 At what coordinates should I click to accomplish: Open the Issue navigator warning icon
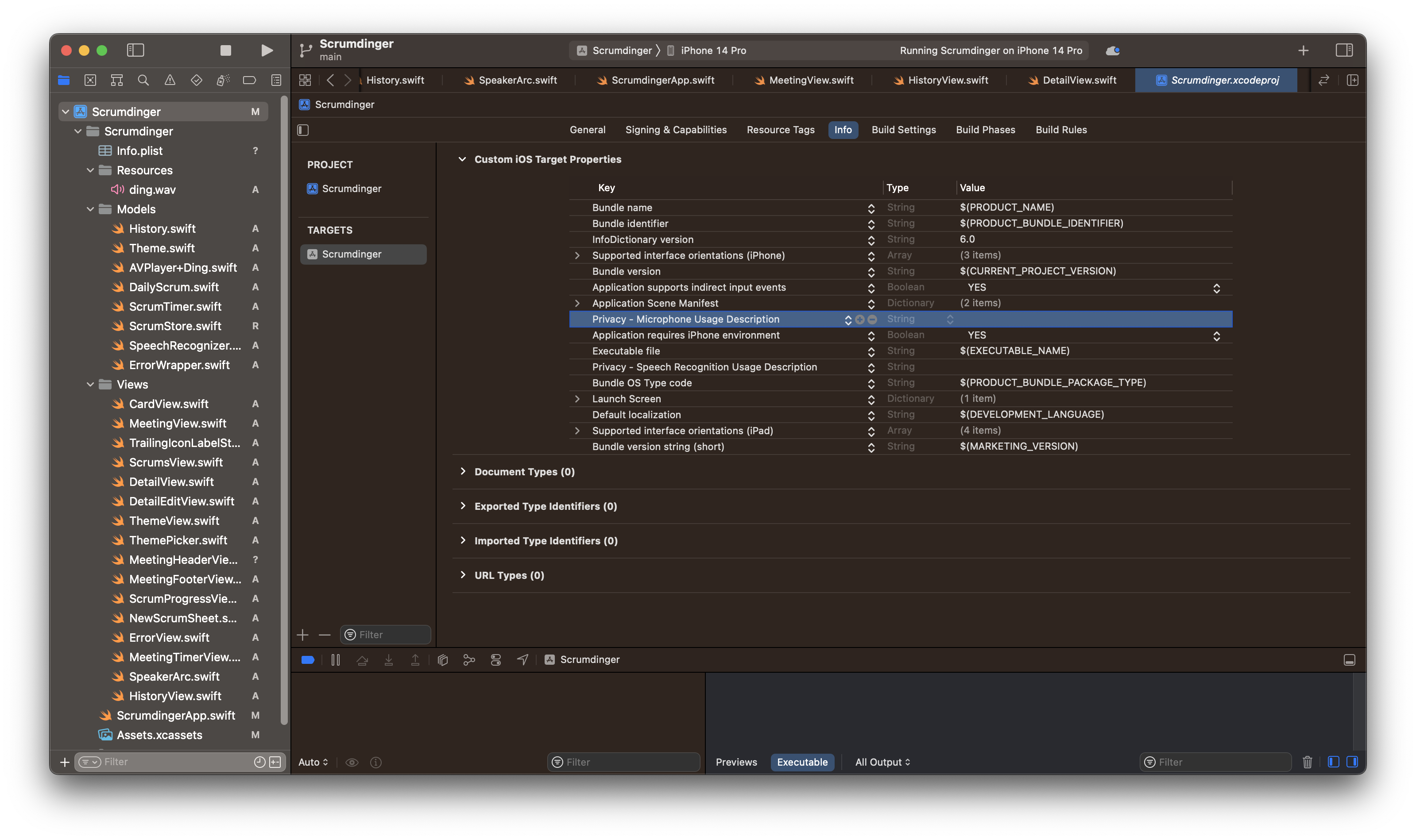(170, 81)
